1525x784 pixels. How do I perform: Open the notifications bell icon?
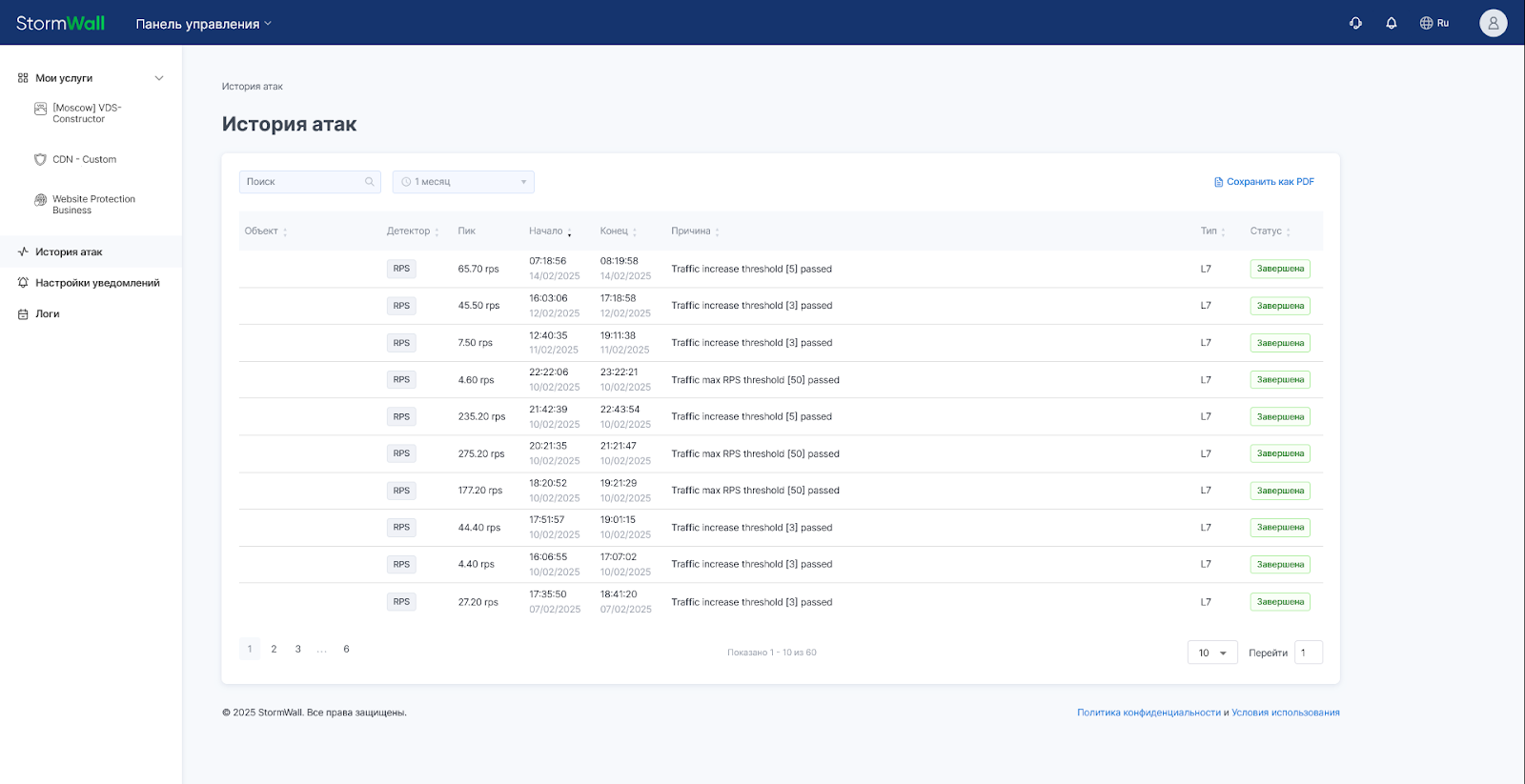1392,23
